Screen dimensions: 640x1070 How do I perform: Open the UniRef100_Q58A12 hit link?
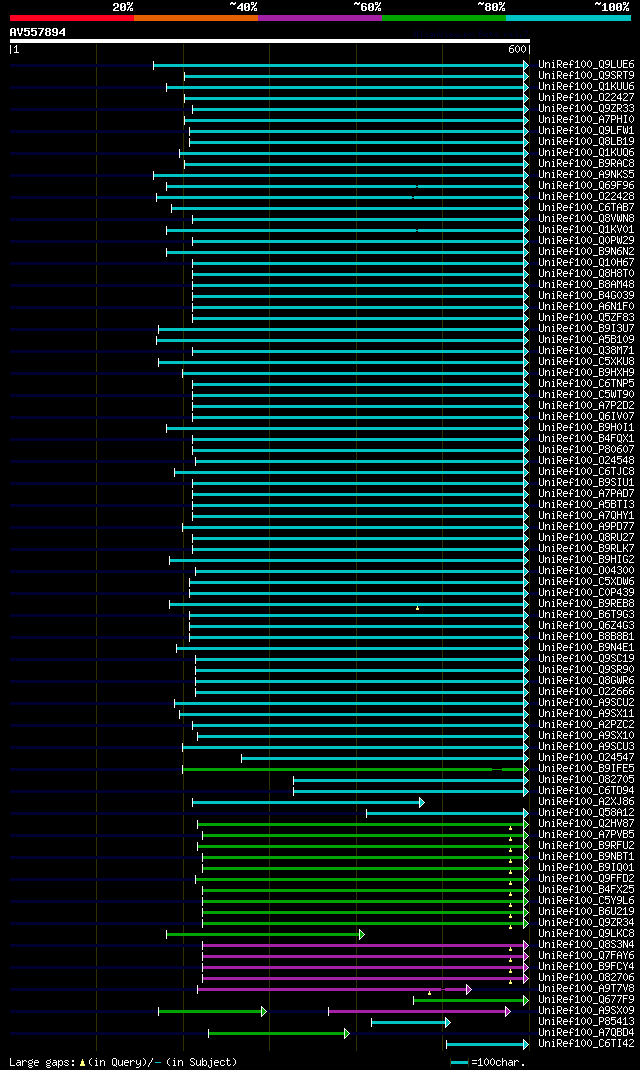[586, 813]
